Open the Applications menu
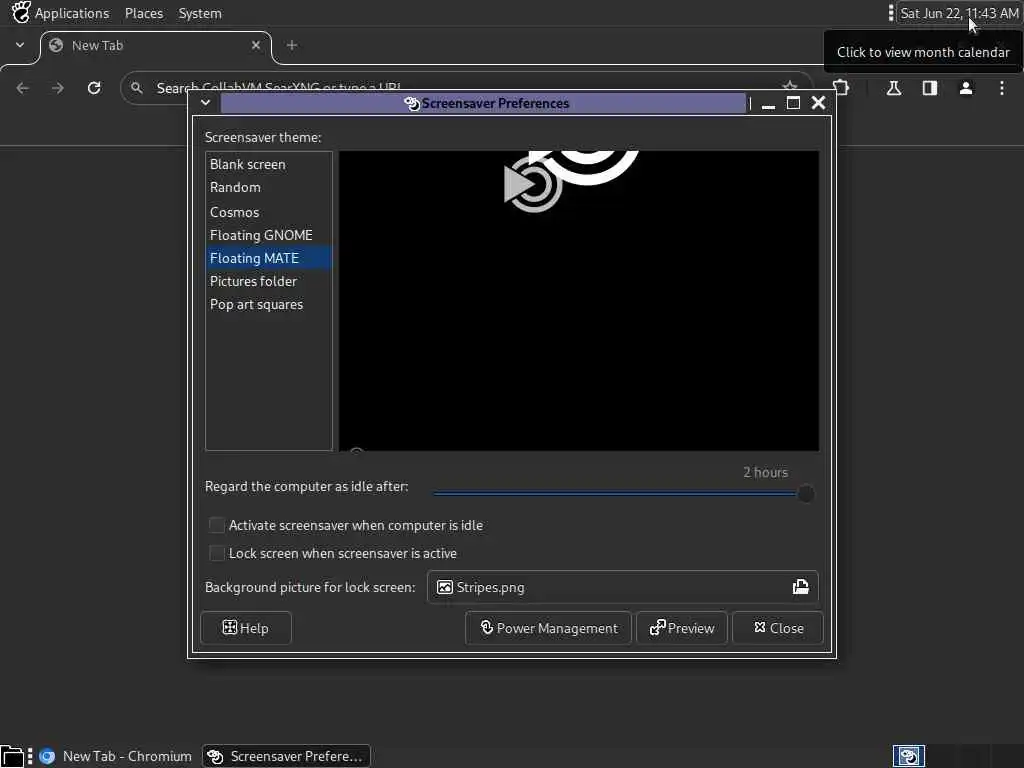This screenshot has width=1024, height=768. pos(72,13)
